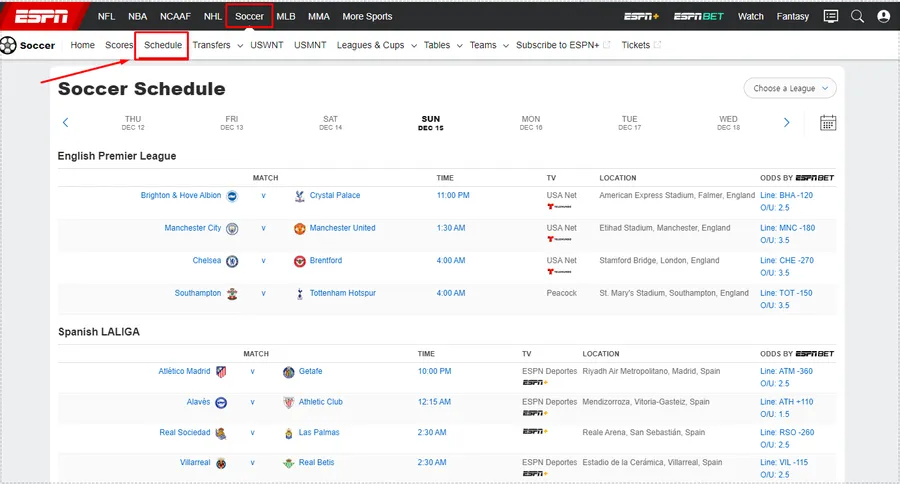900x484 pixels.
Task: Click the Villarreal crest
Action: pyautogui.click(x=221, y=463)
